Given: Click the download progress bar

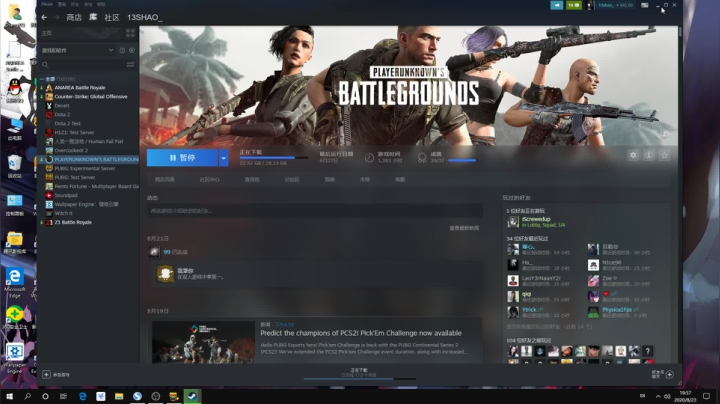Looking at the screenshot, I should [x=274, y=158].
